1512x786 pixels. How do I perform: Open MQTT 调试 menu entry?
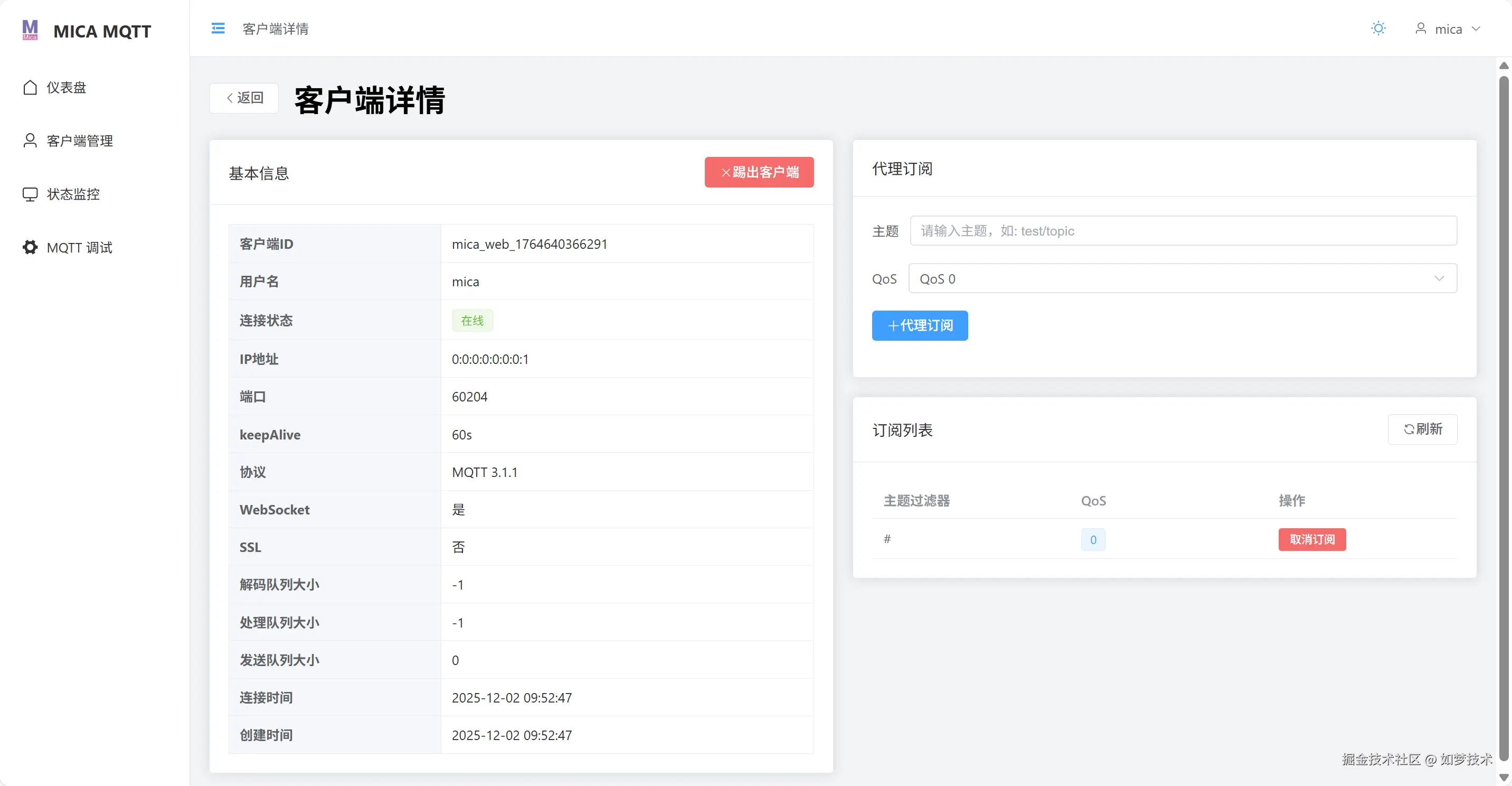(x=80, y=247)
